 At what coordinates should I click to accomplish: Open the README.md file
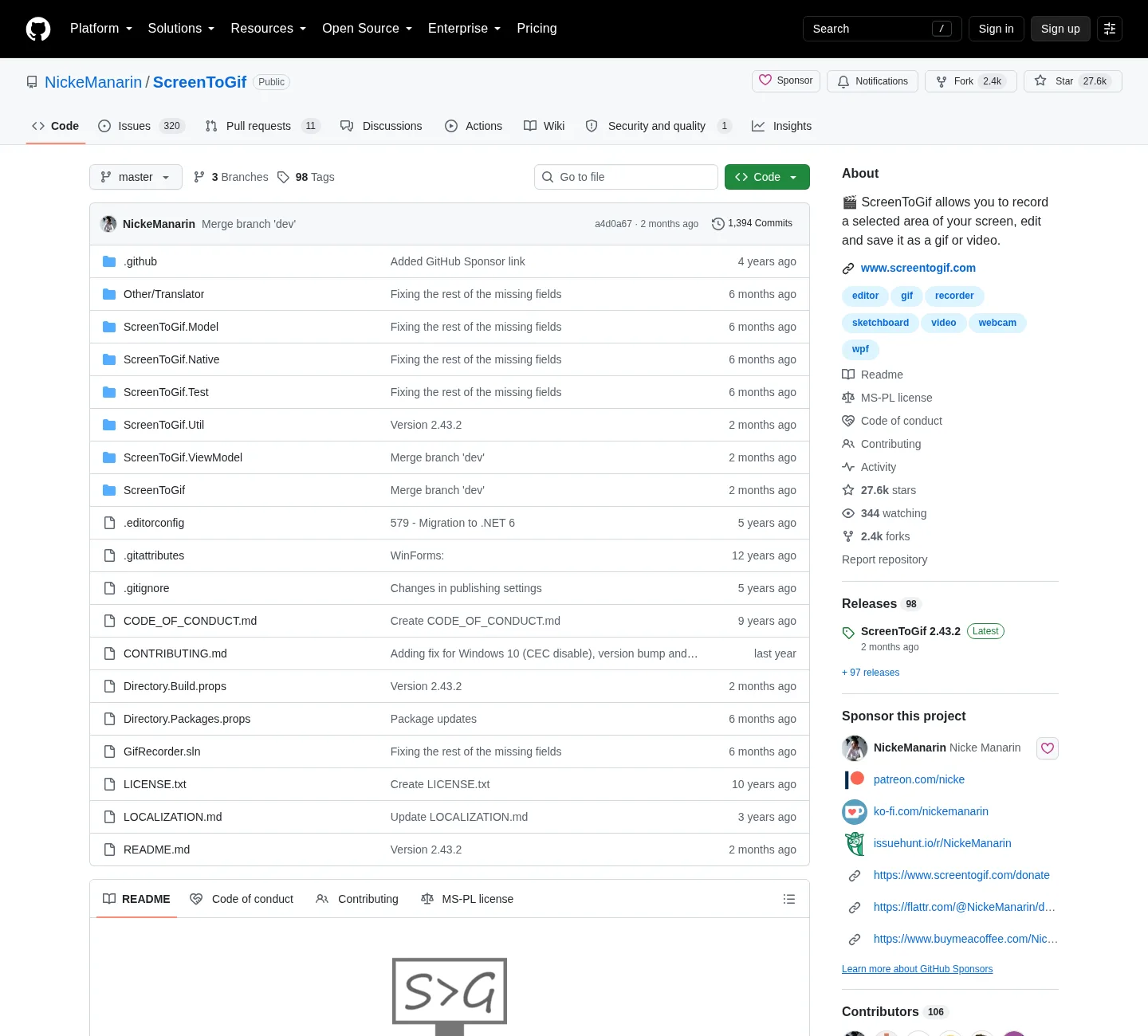(x=156, y=850)
